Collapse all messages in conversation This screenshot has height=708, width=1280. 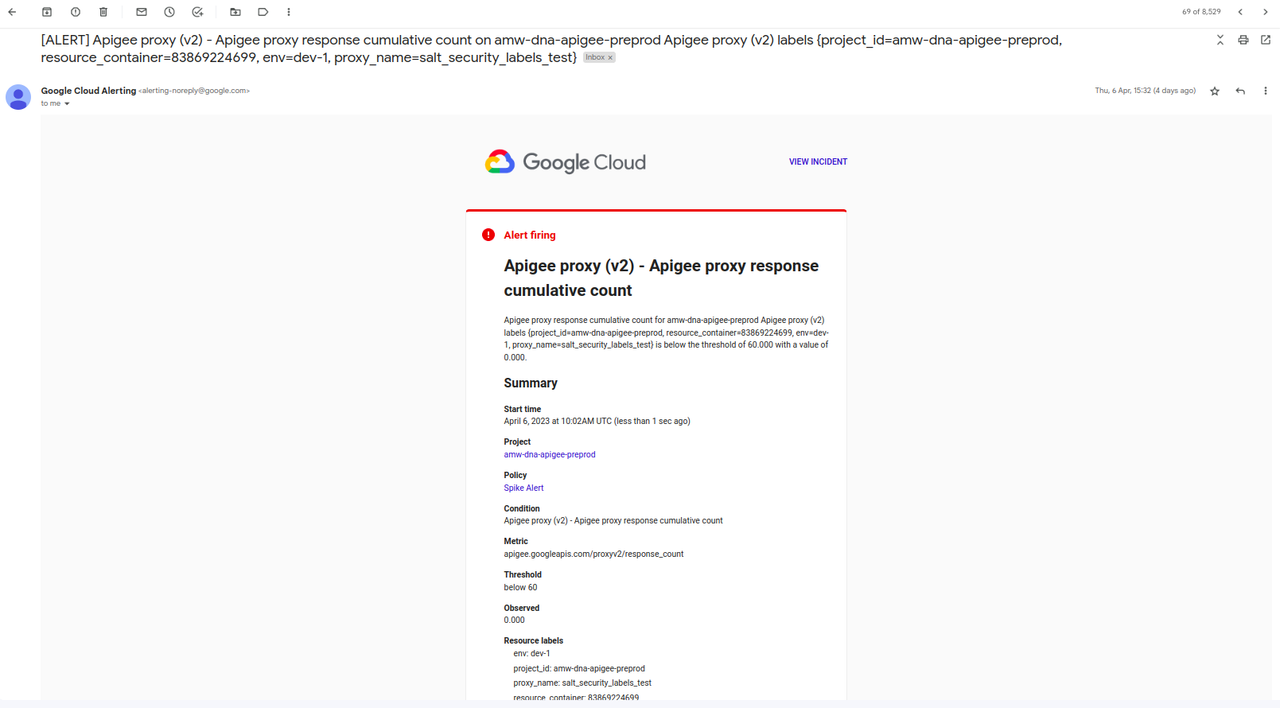tap(1220, 40)
